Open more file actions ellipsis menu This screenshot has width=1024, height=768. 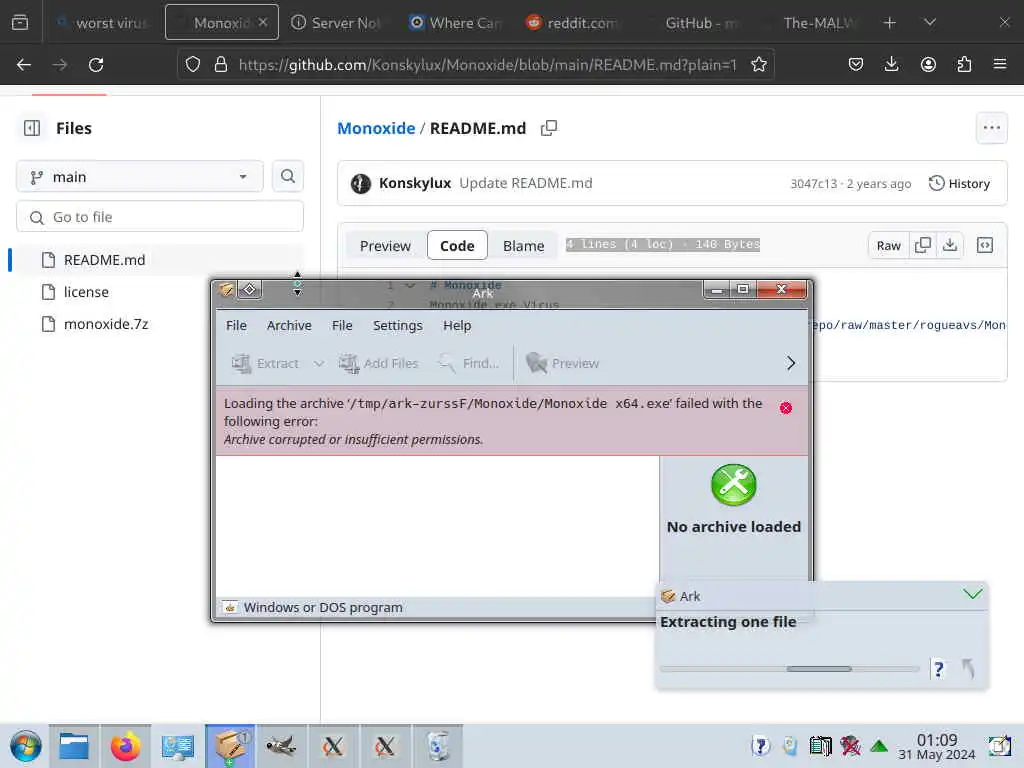coord(991,128)
